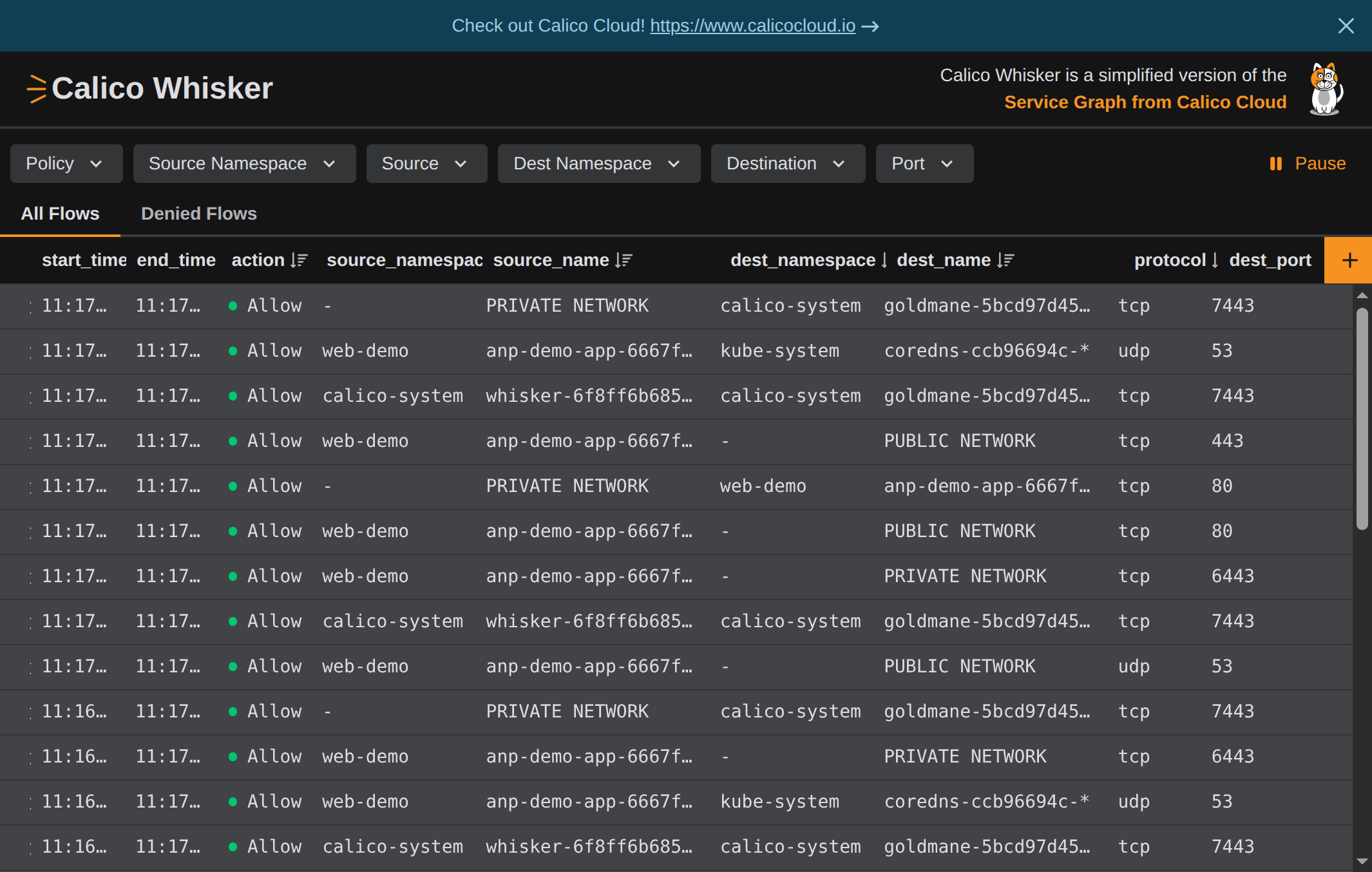Open the calicocloud.io link in the banner
Image resolution: width=1372 pixels, height=872 pixels.
click(752, 26)
